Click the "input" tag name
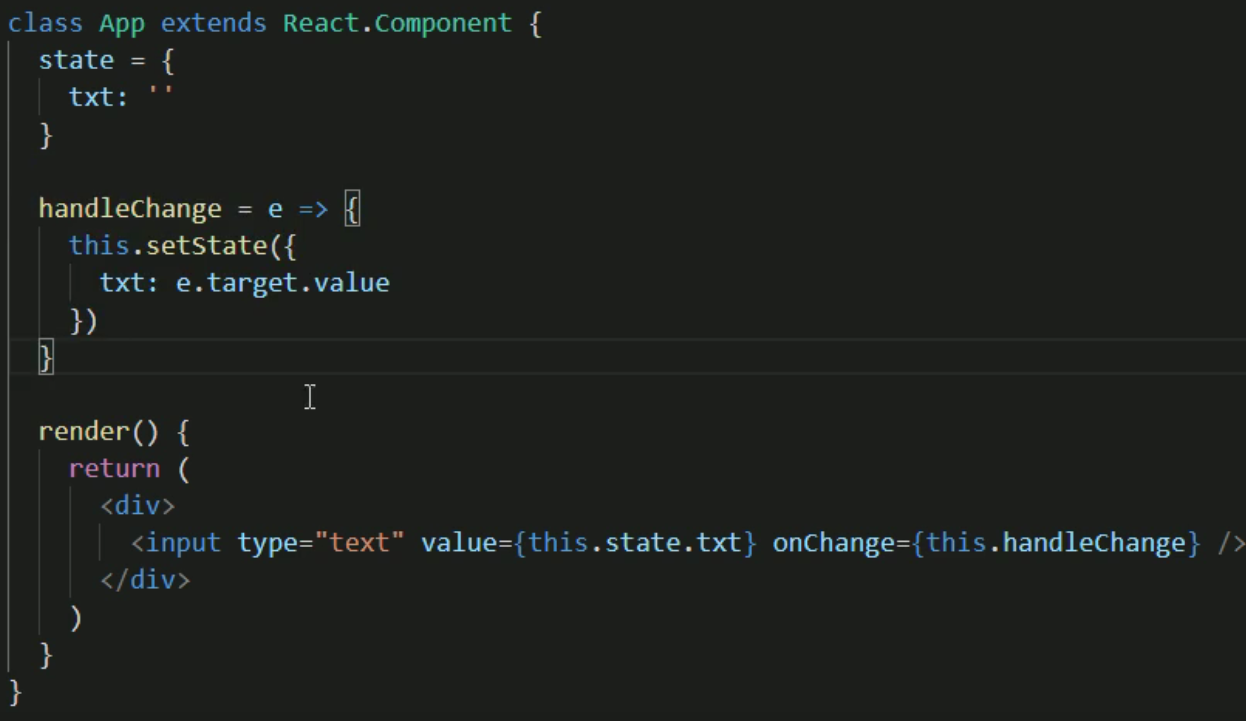Screen dimensions: 1246x721 pos(183,543)
